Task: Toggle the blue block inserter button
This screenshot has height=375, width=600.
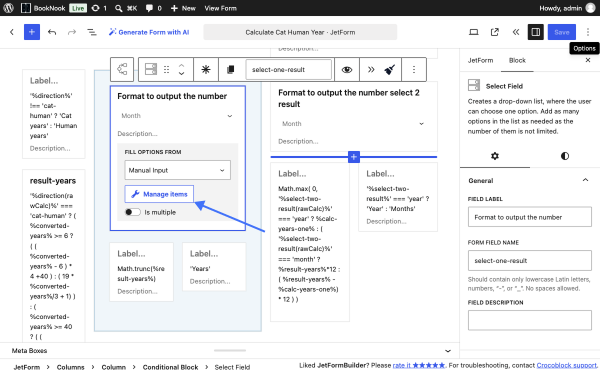Action: coord(32,32)
